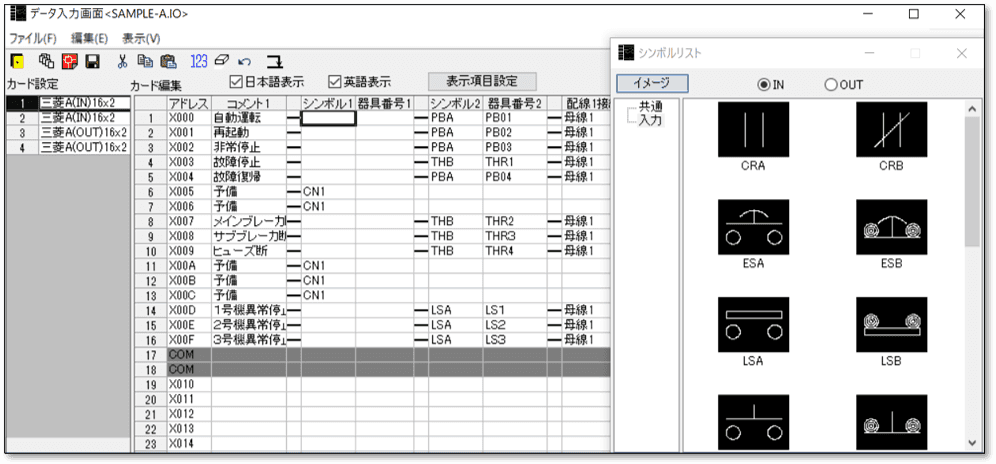The image size is (996, 464).
Task: Save using the floppy disk icon
Action: click(x=92, y=61)
